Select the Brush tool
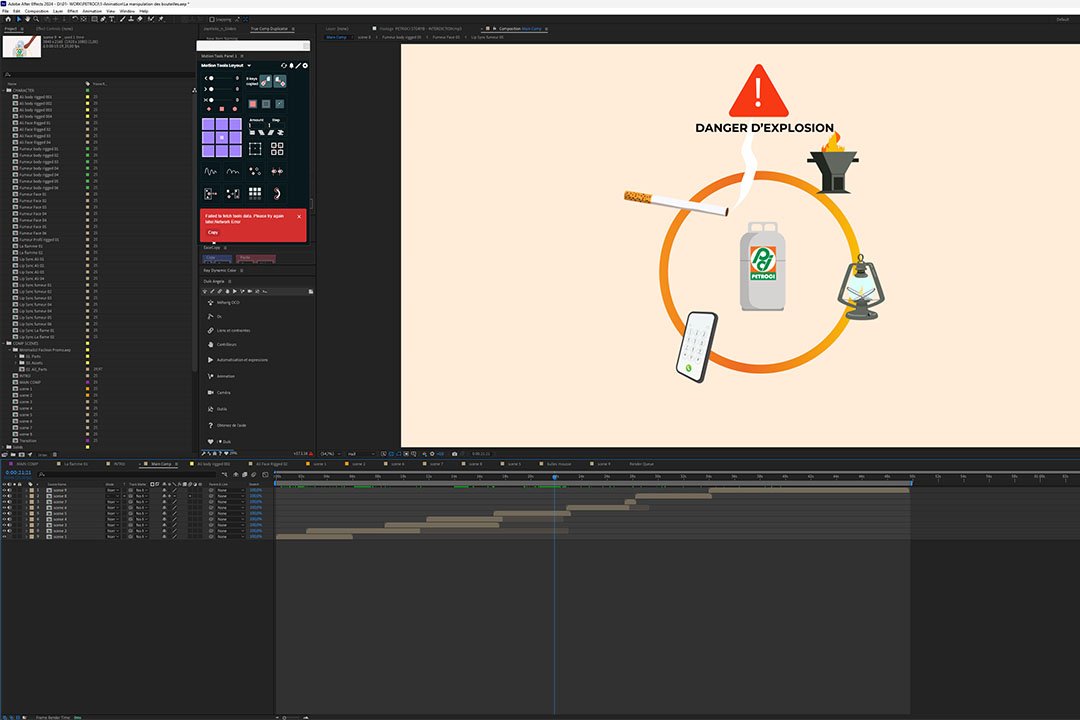Image resolution: width=1080 pixels, height=720 pixels. [123, 19]
